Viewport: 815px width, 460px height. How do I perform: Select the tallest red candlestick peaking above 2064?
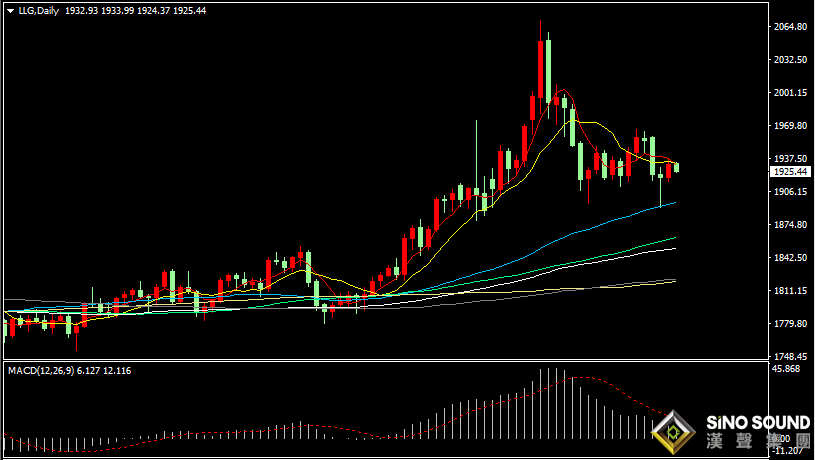coord(541,68)
